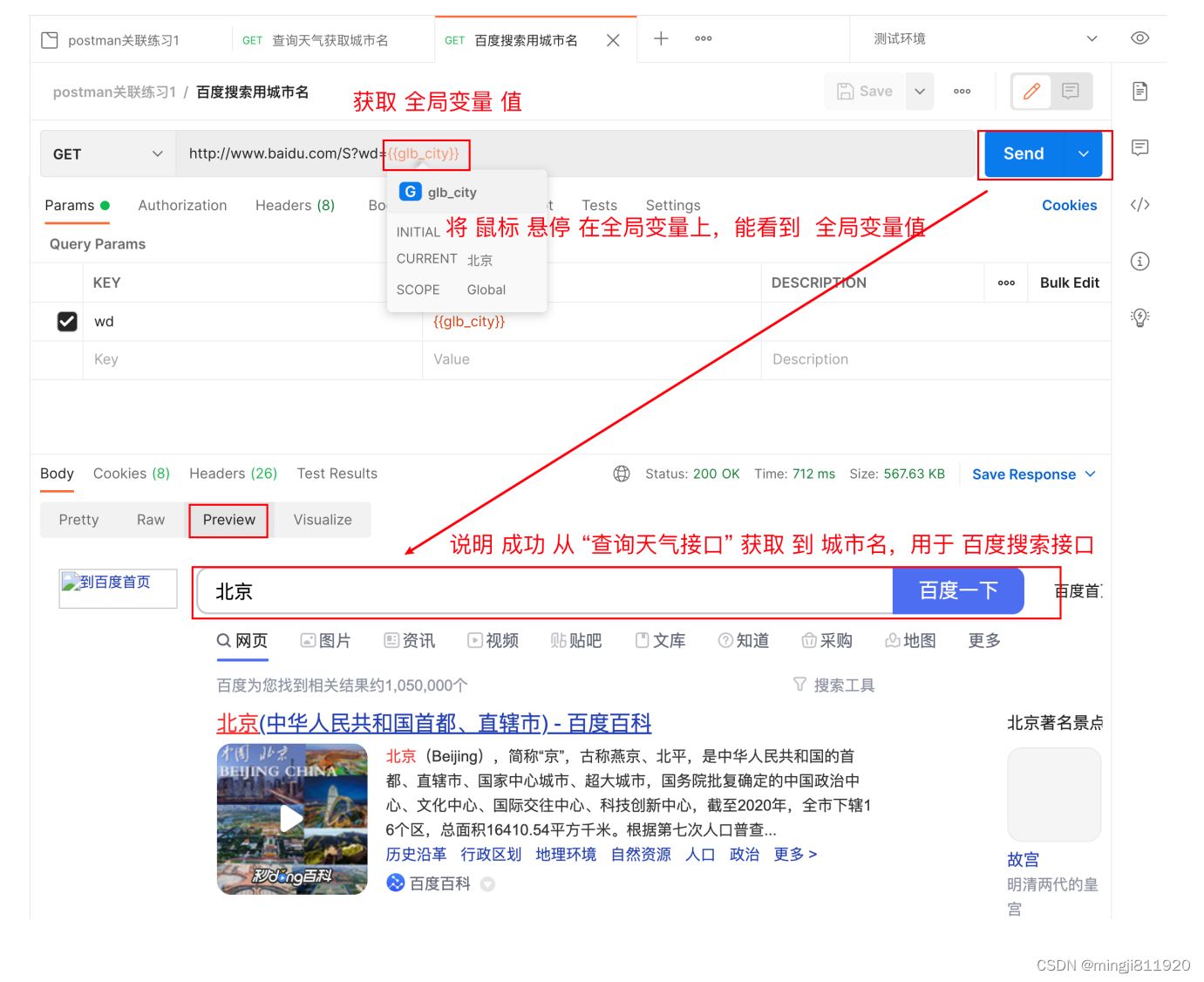Open the params table column options dots
The width and height of the screenshot is (1204, 982).
[1006, 283]
